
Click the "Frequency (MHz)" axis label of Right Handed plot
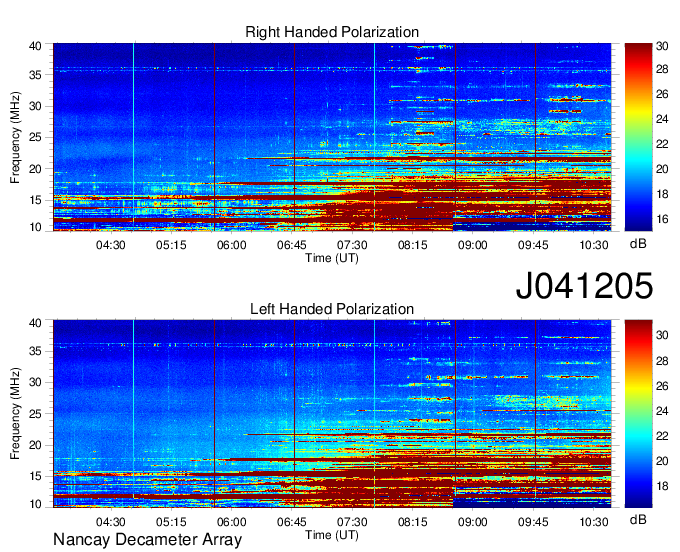15,137
